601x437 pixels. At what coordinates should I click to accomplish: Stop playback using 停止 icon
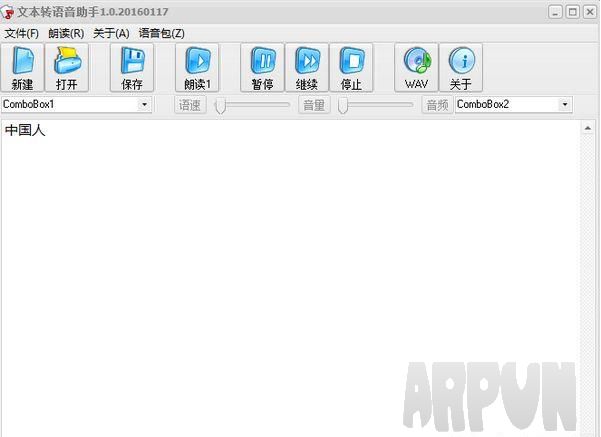(351, 68)
